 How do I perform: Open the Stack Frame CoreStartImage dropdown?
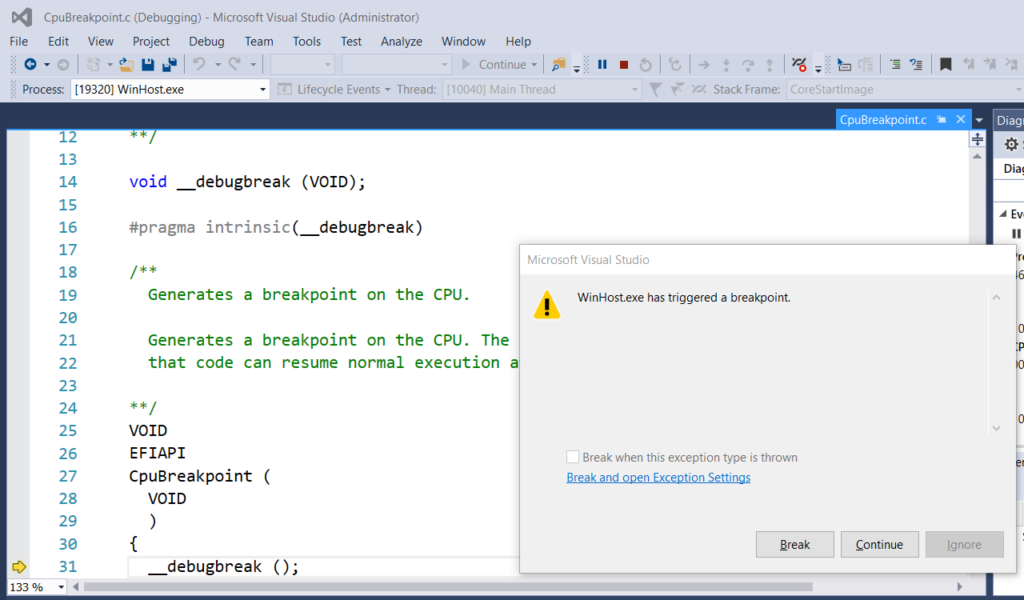[904, 89]
